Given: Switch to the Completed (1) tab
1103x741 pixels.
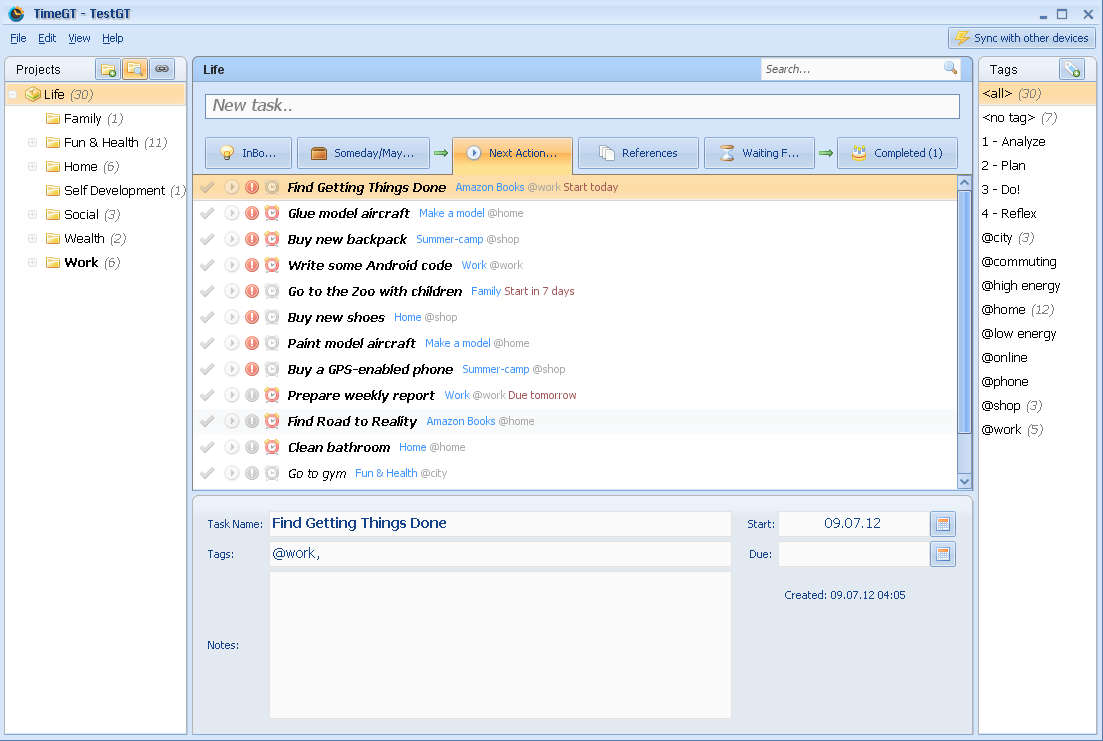Looking at the screenshot, I should pos(897,153).
